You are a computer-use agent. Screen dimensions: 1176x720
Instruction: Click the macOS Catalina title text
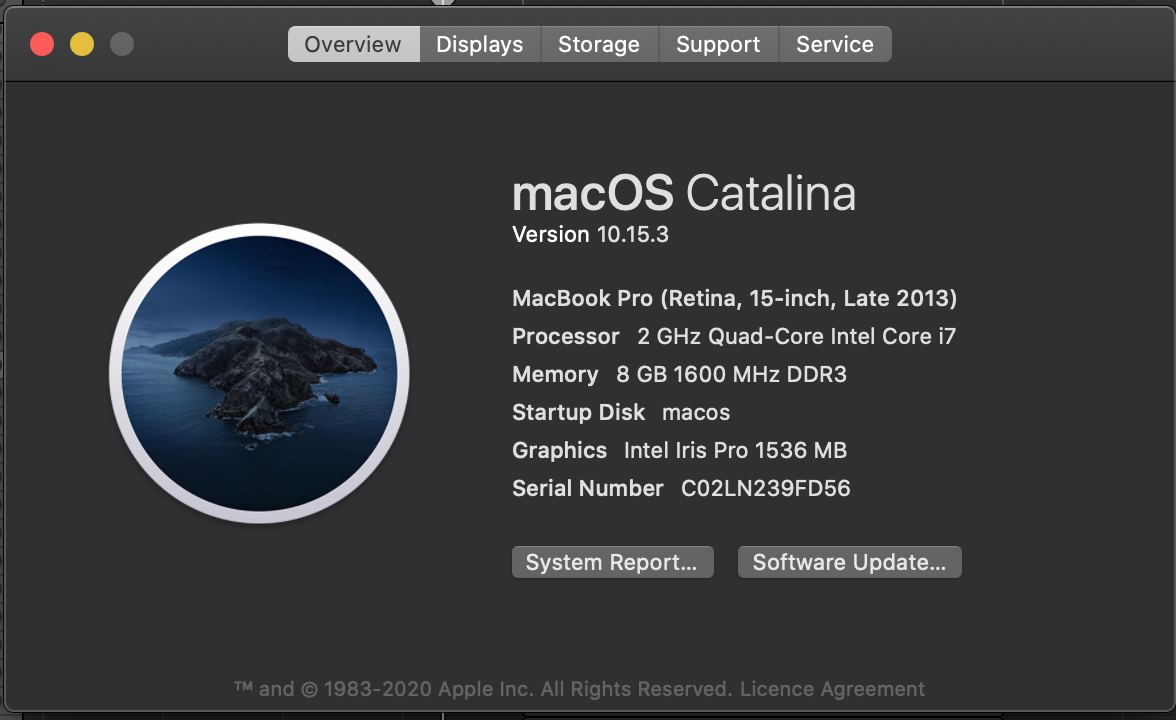click(683, 193)
